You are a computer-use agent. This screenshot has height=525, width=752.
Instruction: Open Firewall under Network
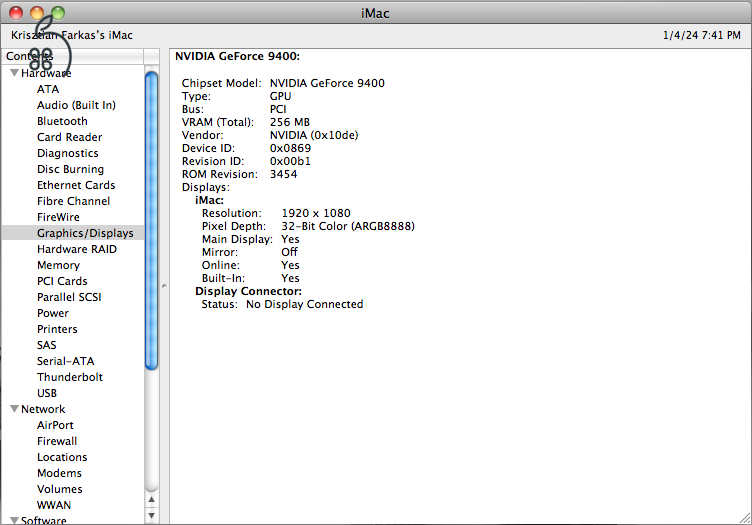tap(57, 441)
